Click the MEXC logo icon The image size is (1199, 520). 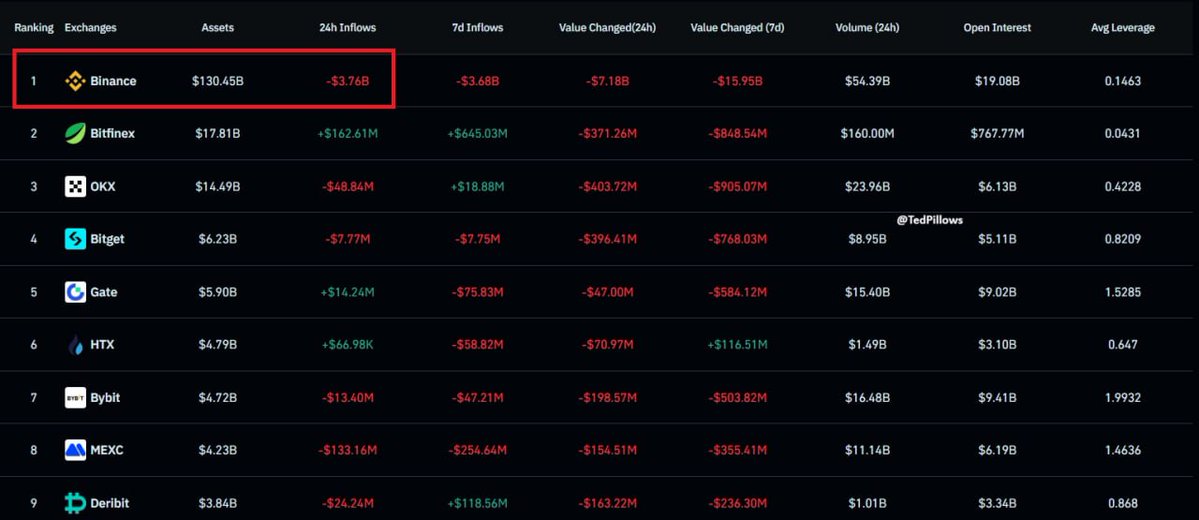[x=75, y=450]
